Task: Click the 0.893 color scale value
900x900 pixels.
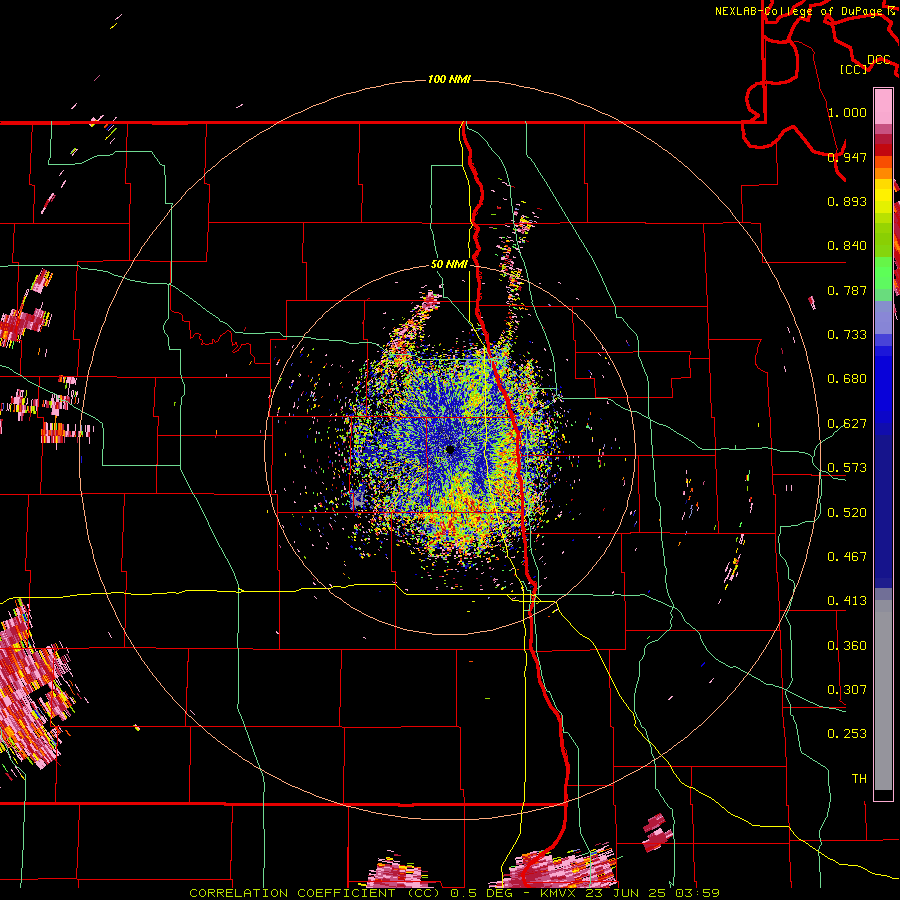Action: click(x=847, y=201)
